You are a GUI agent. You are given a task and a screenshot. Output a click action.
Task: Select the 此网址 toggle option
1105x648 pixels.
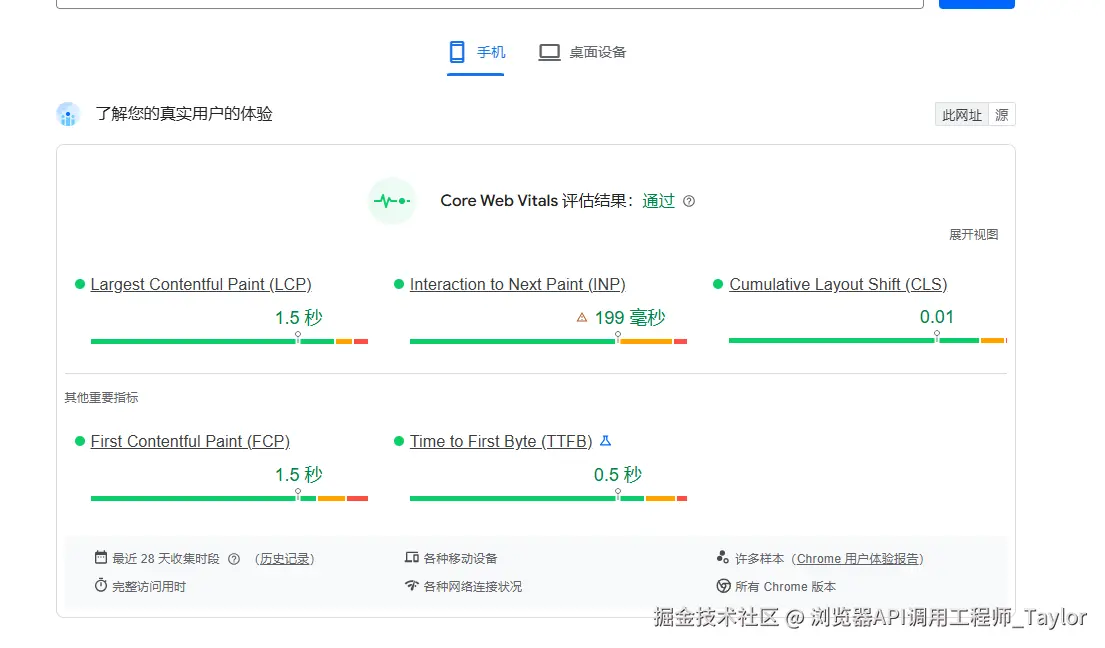tap(961, 115)
